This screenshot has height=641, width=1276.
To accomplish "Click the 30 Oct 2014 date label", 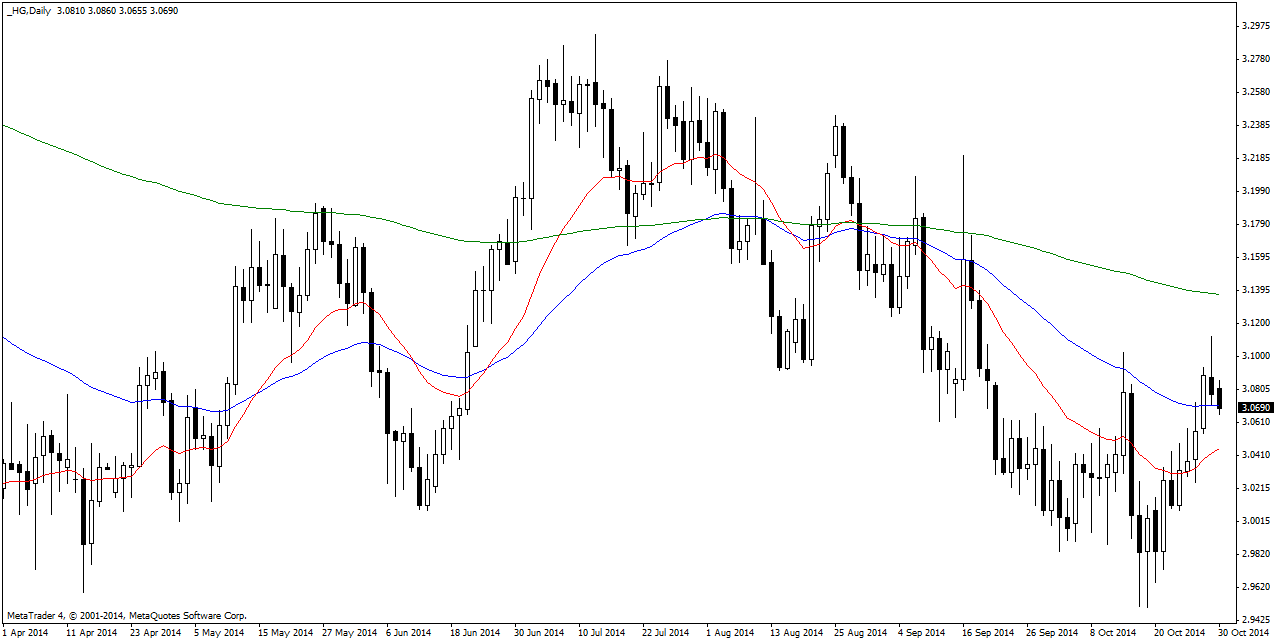I will (1241, 633).
